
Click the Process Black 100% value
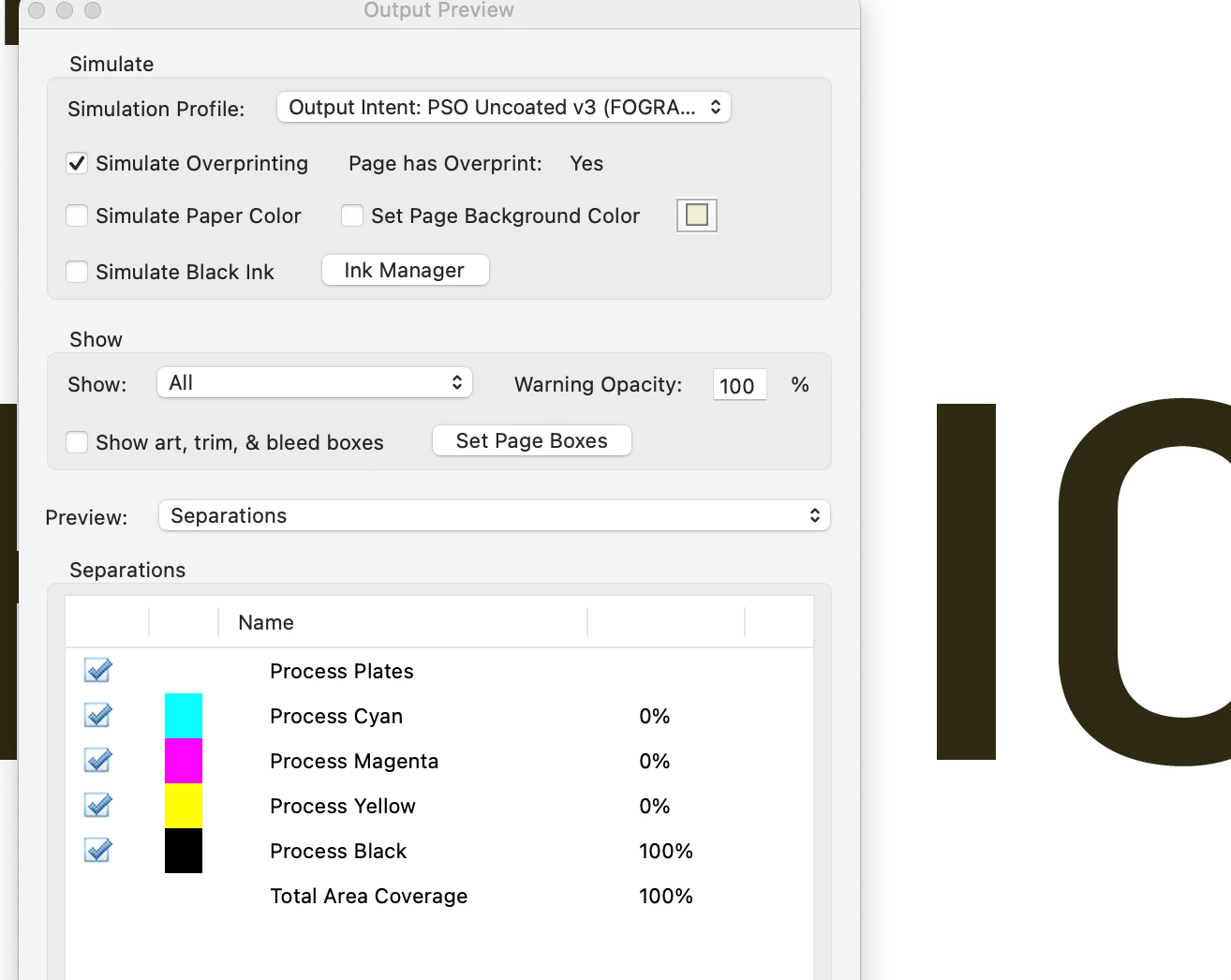(666, 851)
